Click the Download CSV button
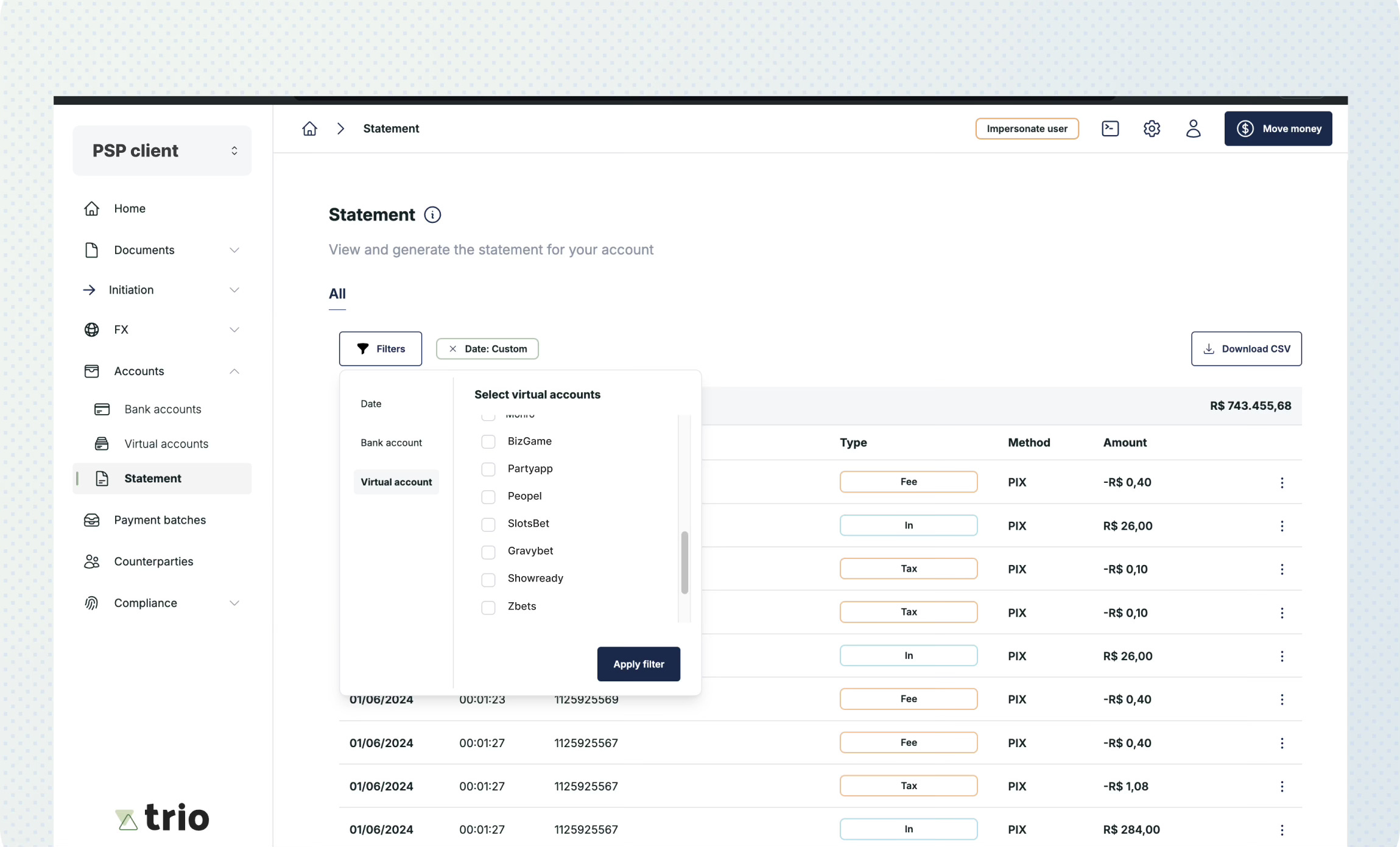Viewport: 1400px width, 847px height. [1246, 349]
